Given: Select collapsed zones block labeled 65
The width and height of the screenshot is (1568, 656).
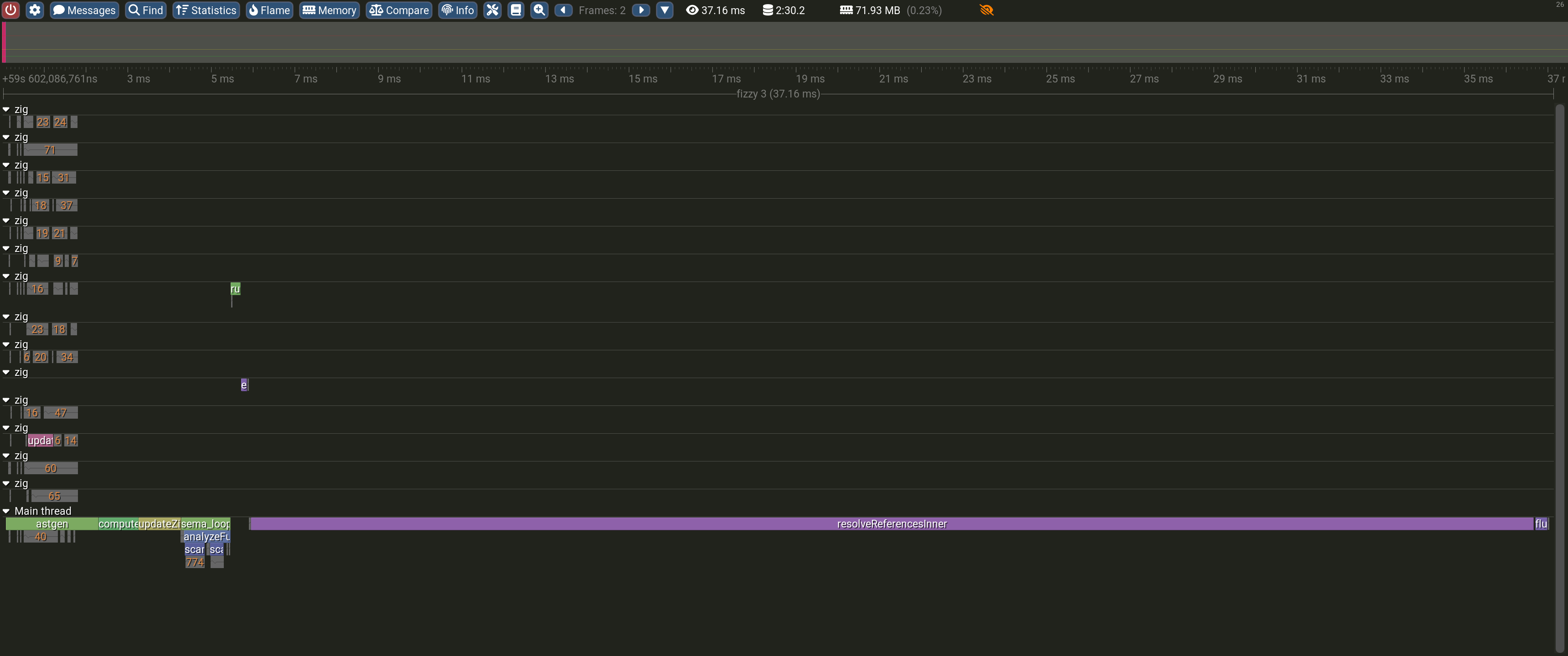Looking at the screenshot, I should pos(54,496).
